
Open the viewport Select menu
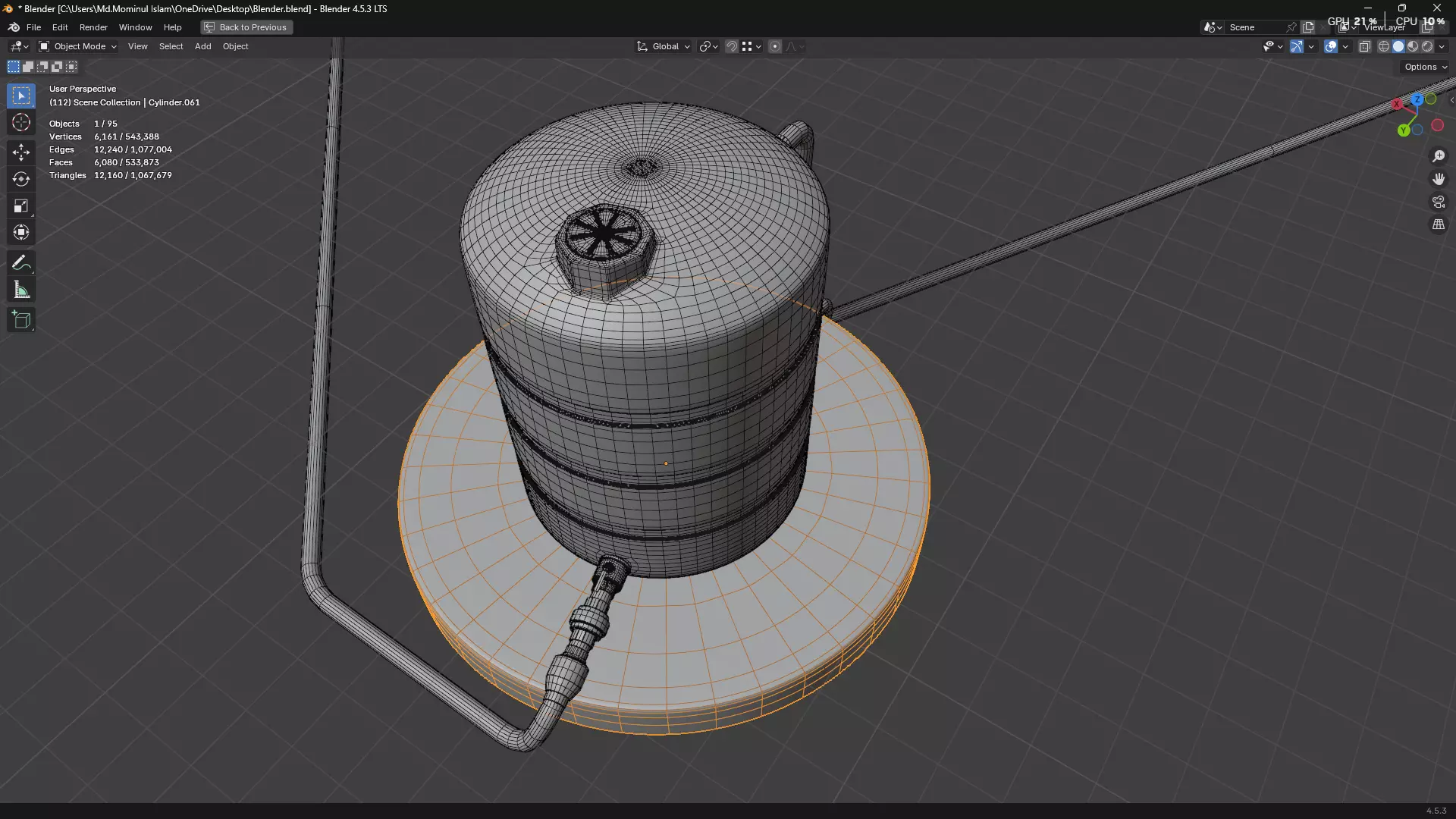171,46
